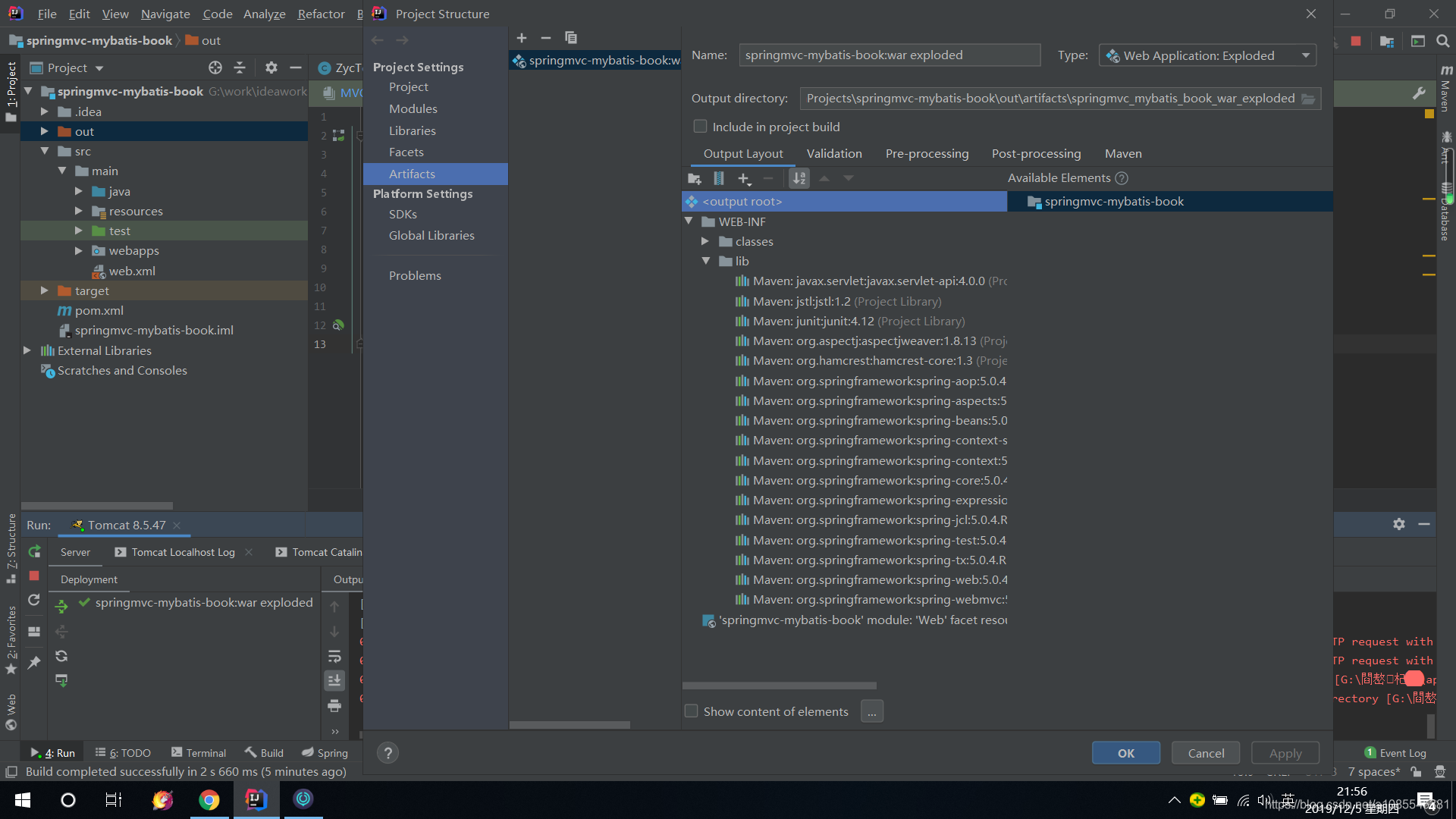The width and height of the screenshot is (1456, 819).
Task: Add copy of element in output layout
Action: pyautogui.click(x=745, y=178)
